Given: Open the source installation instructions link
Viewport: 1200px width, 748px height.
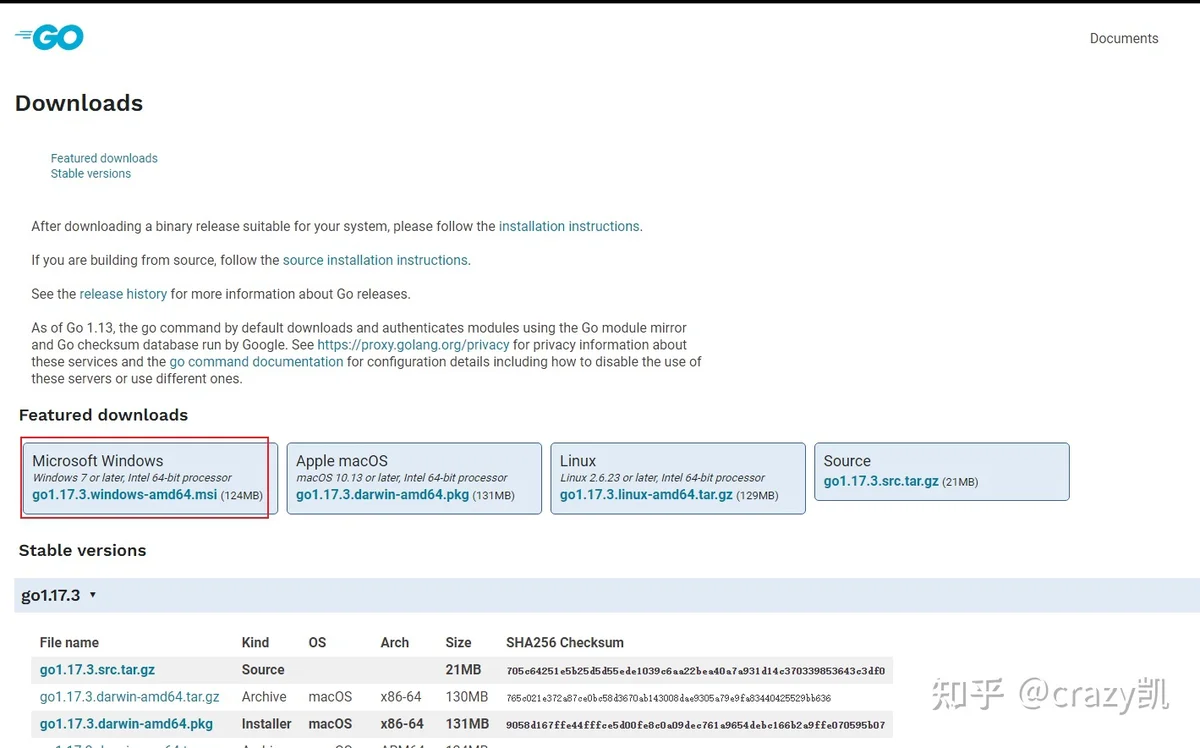Looking at the screenshot, I should [x=375, y=260].
